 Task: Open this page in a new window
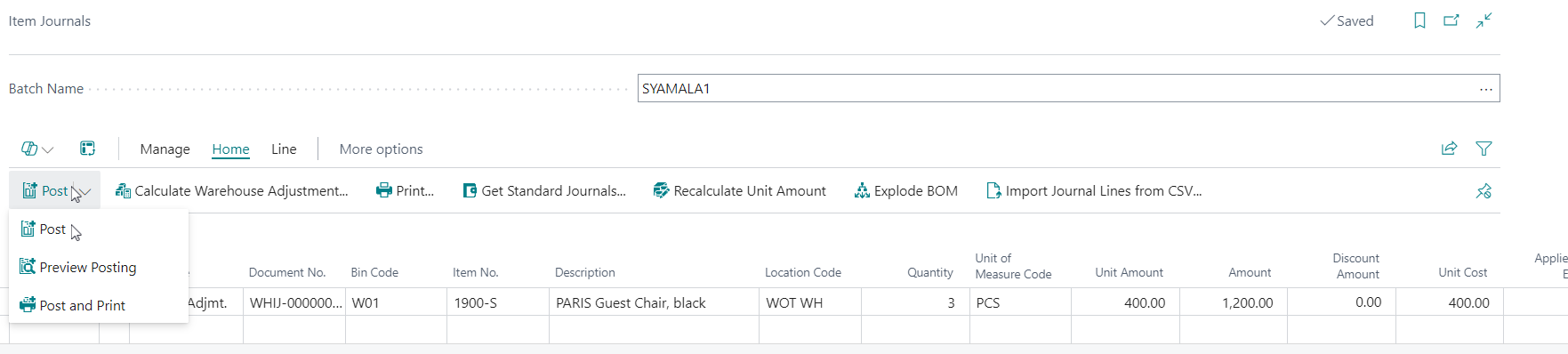coord(1451,20)
